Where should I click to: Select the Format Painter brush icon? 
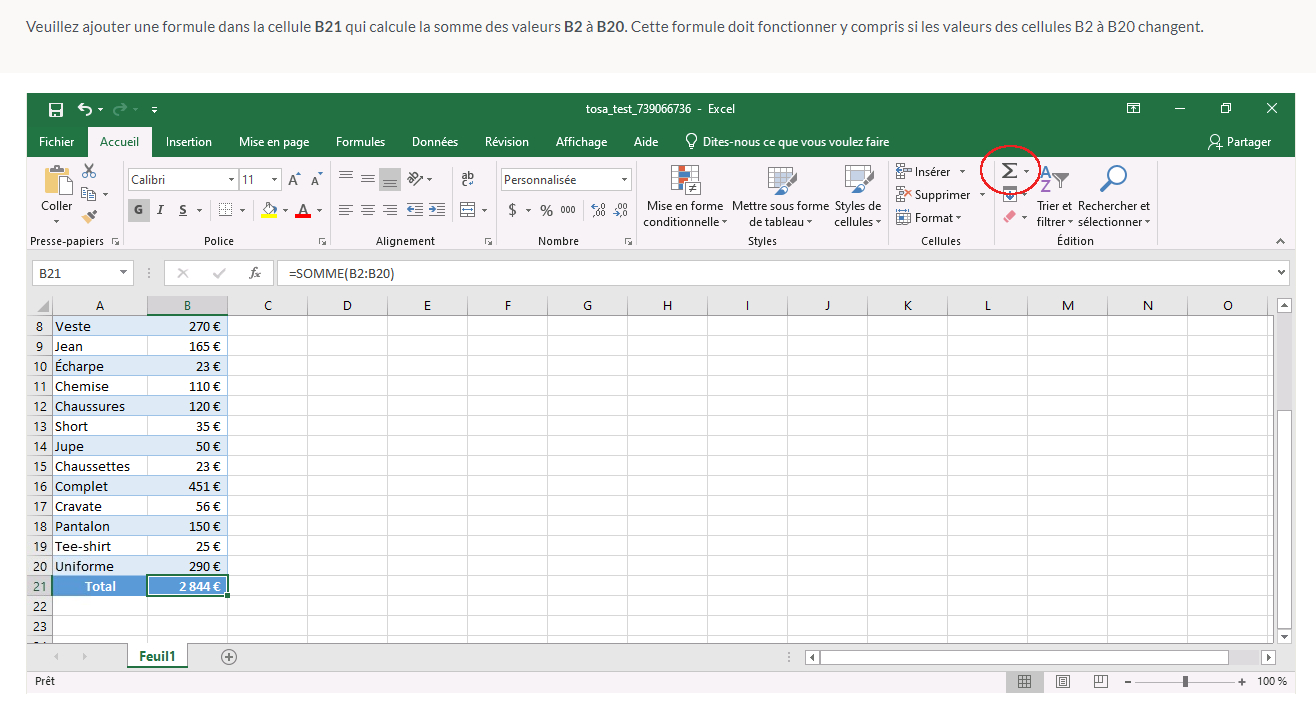(x=89, y=216)
